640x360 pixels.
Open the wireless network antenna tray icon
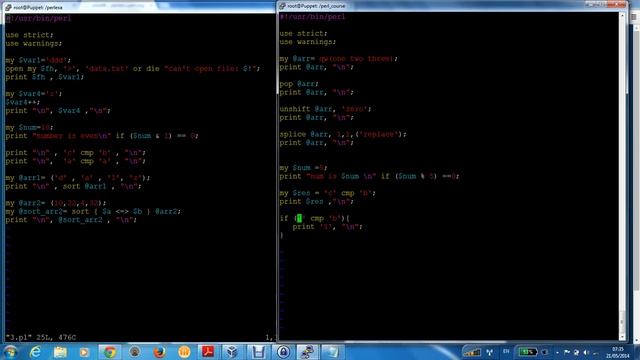click(490, 352)
